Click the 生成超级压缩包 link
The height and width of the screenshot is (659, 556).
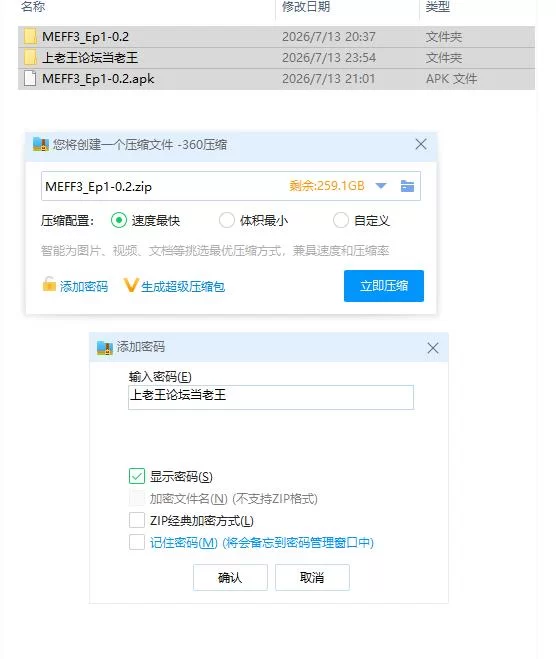point(183,286)
